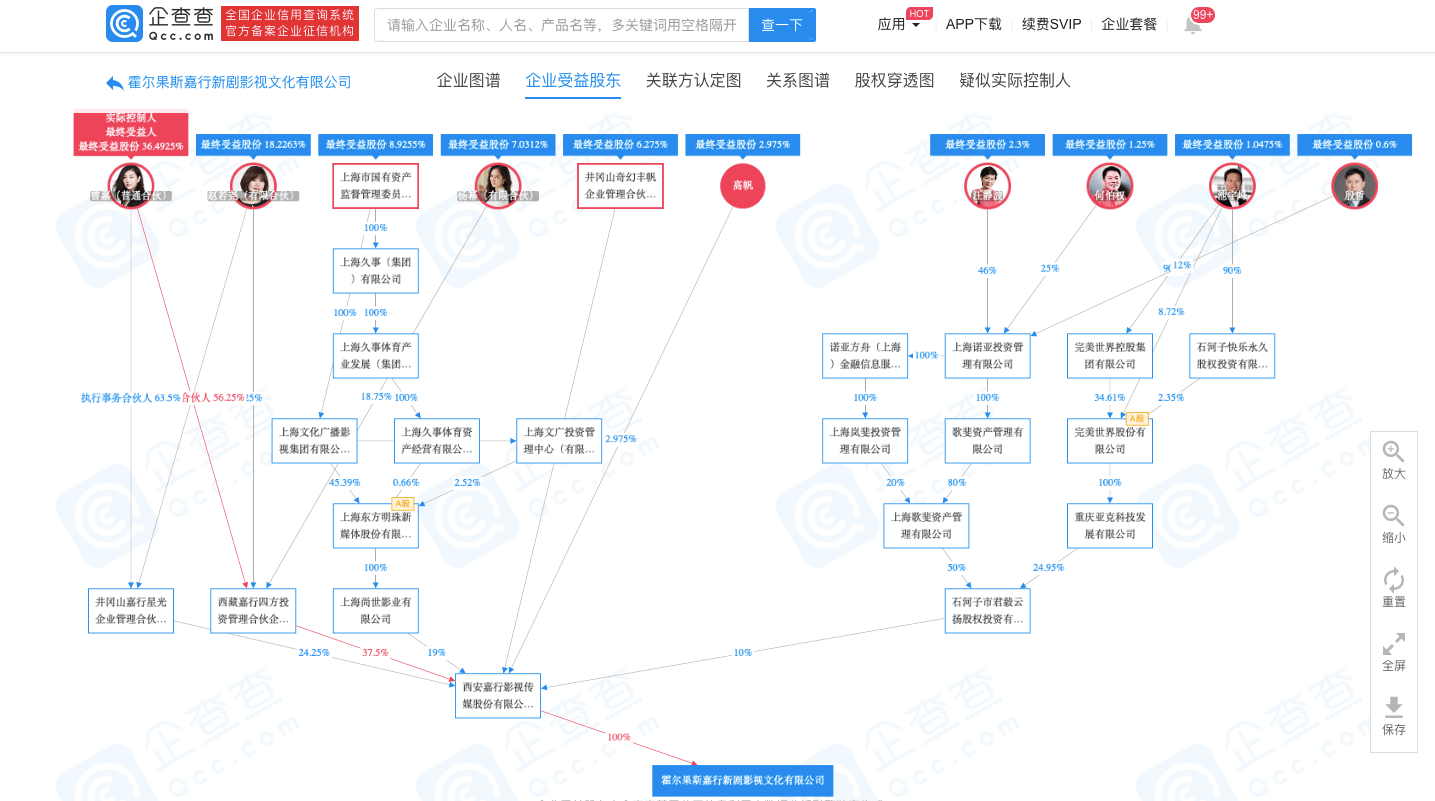Click the 上海文化广播影视集团 node
Viewport: 1435px width, 801px height.
[315, 441]
